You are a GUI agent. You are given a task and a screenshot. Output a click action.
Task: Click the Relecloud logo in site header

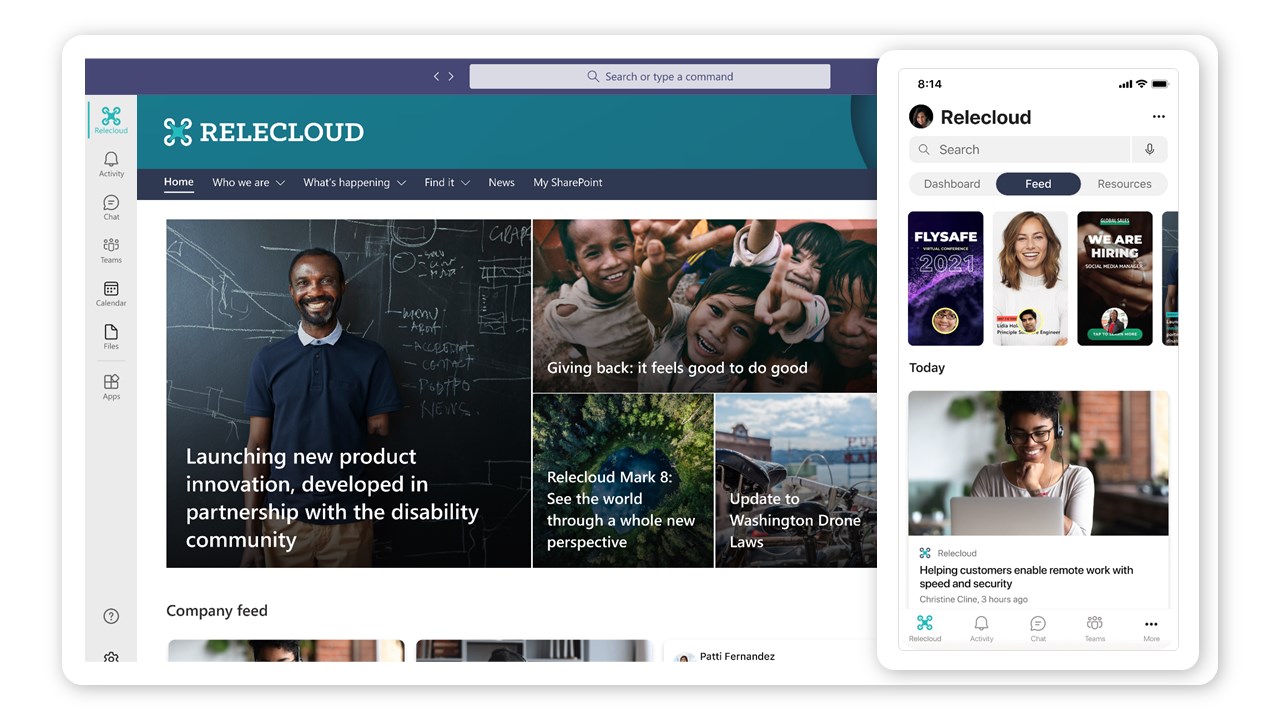click(x=264, y=132)
